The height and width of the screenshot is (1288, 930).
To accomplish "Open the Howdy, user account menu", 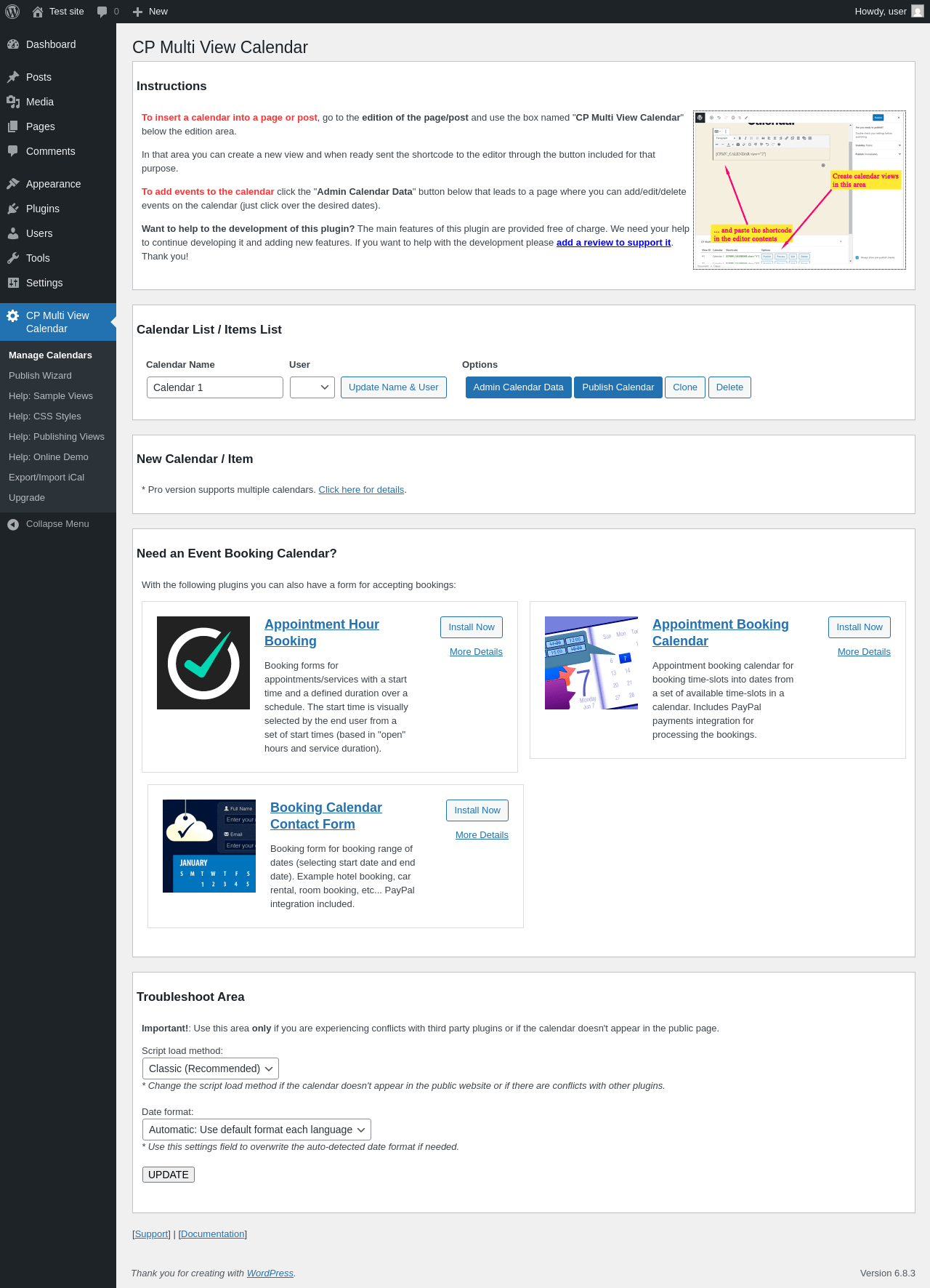I will 889,12.
